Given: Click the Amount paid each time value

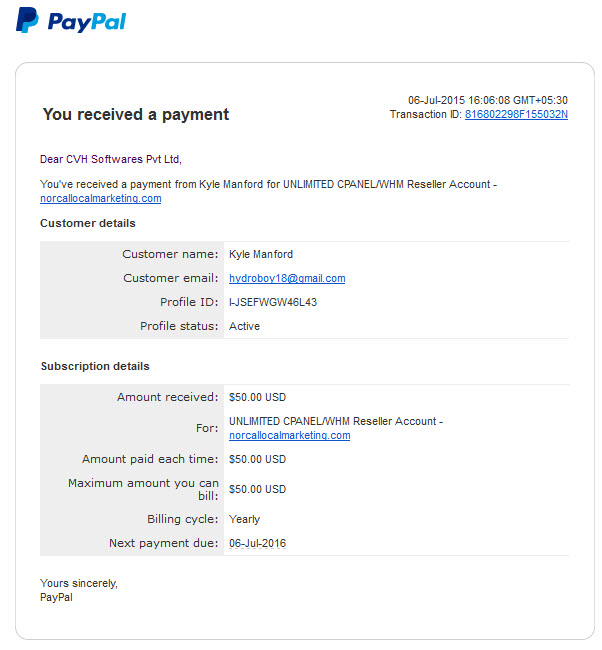Looking at the screenshot, I should coord(257,459).
